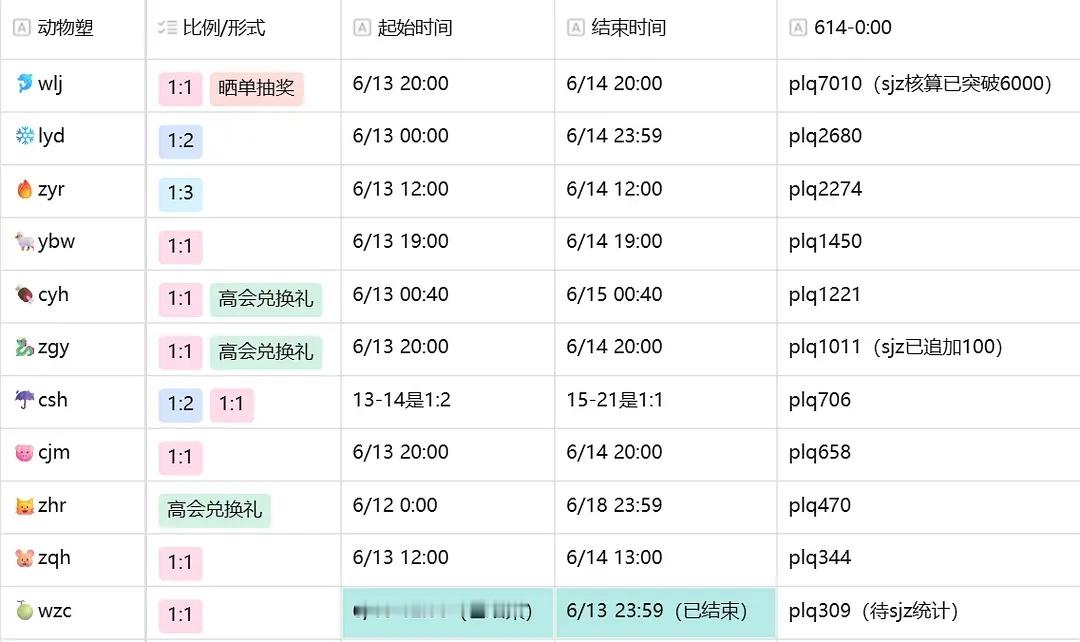The height and width of the screenshot is (642, 1080).
Task: Select the 1:2 tag in lyd row
Action: click(x=180, y=141)
